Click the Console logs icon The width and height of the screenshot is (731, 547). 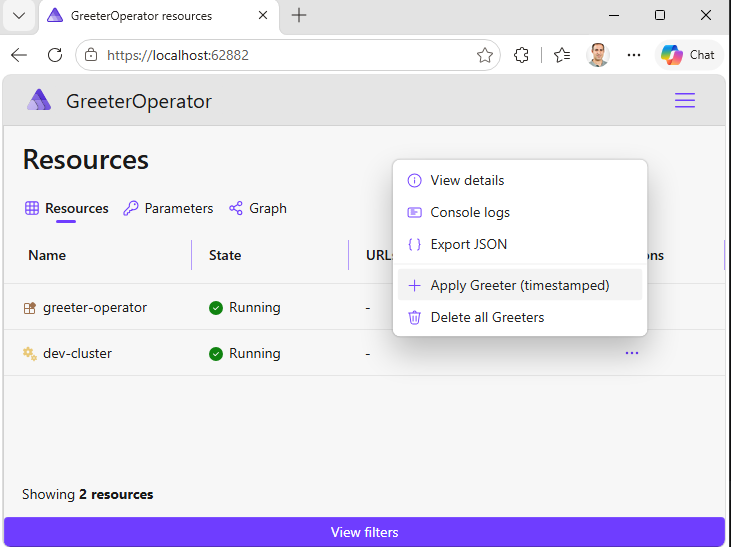click(x=414, y=213)
